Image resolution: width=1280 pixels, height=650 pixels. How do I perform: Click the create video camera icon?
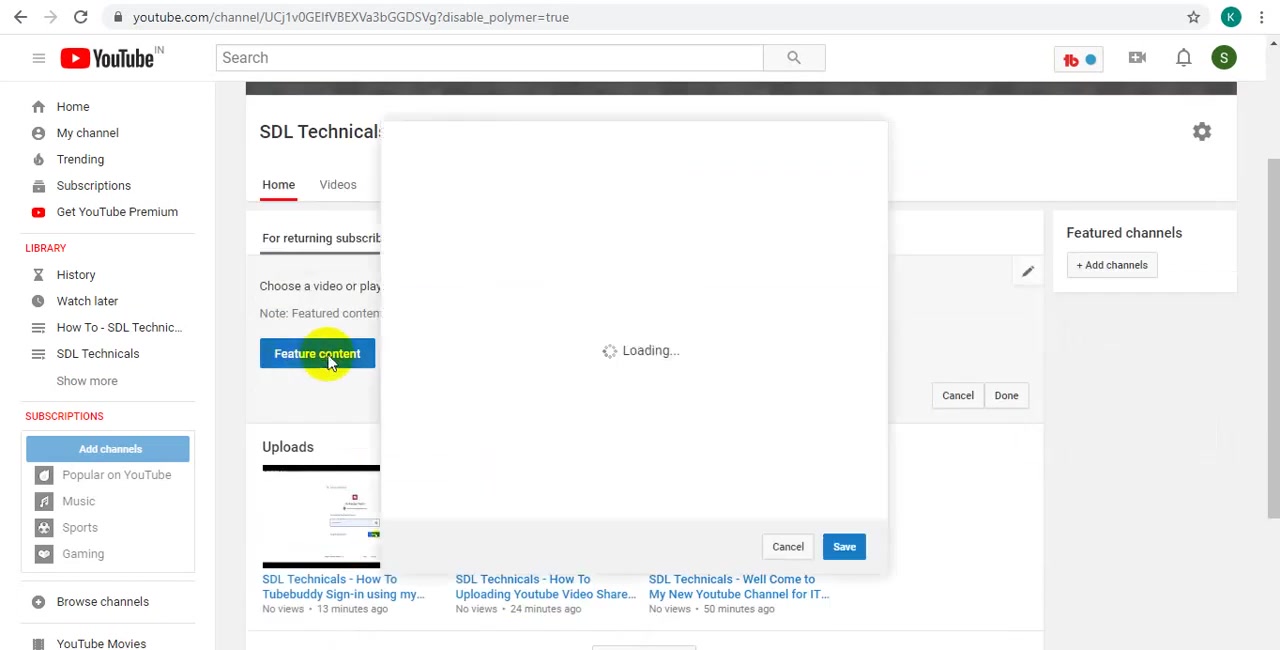tap(1137, 58)
